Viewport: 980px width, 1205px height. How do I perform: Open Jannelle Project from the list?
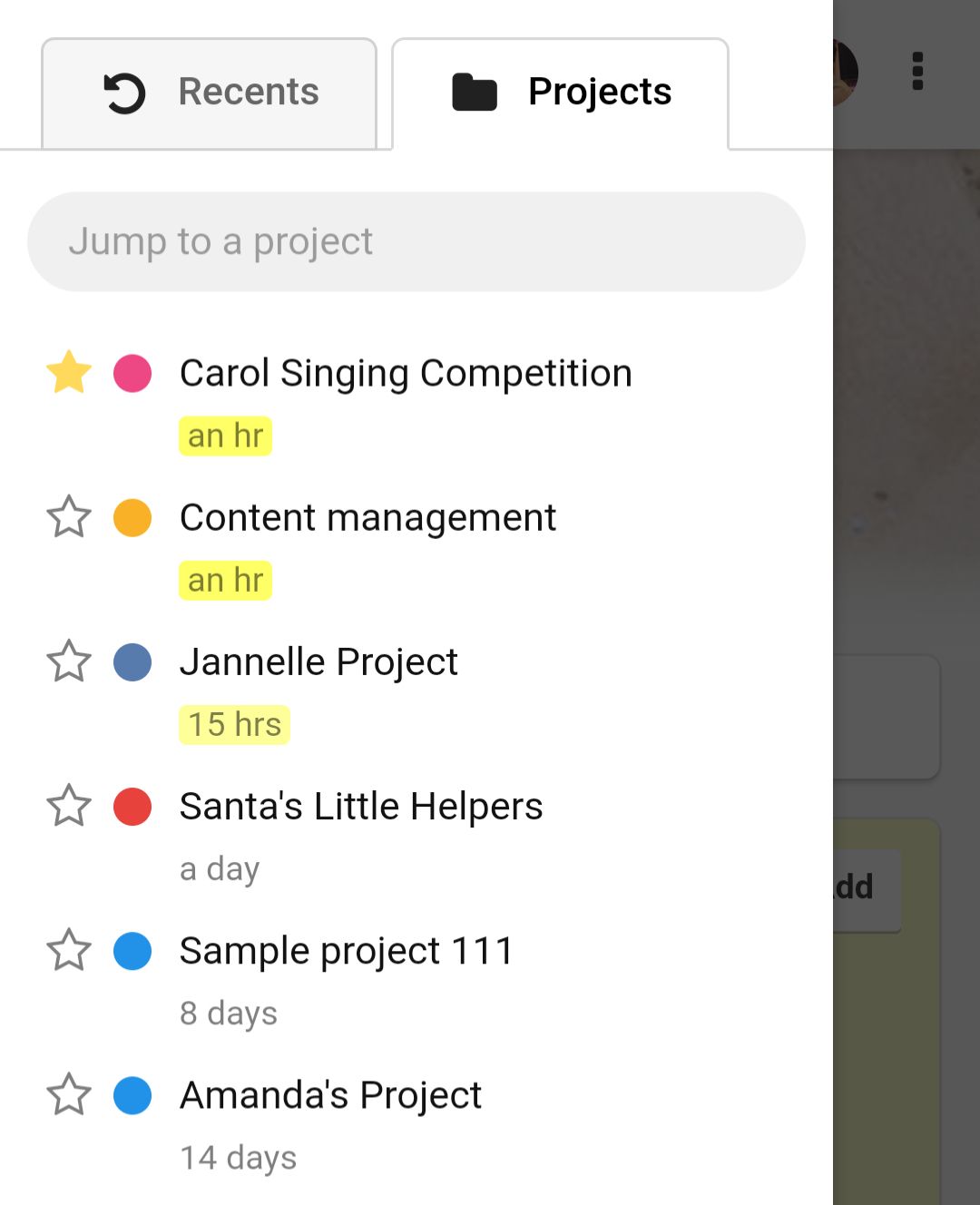318,661
